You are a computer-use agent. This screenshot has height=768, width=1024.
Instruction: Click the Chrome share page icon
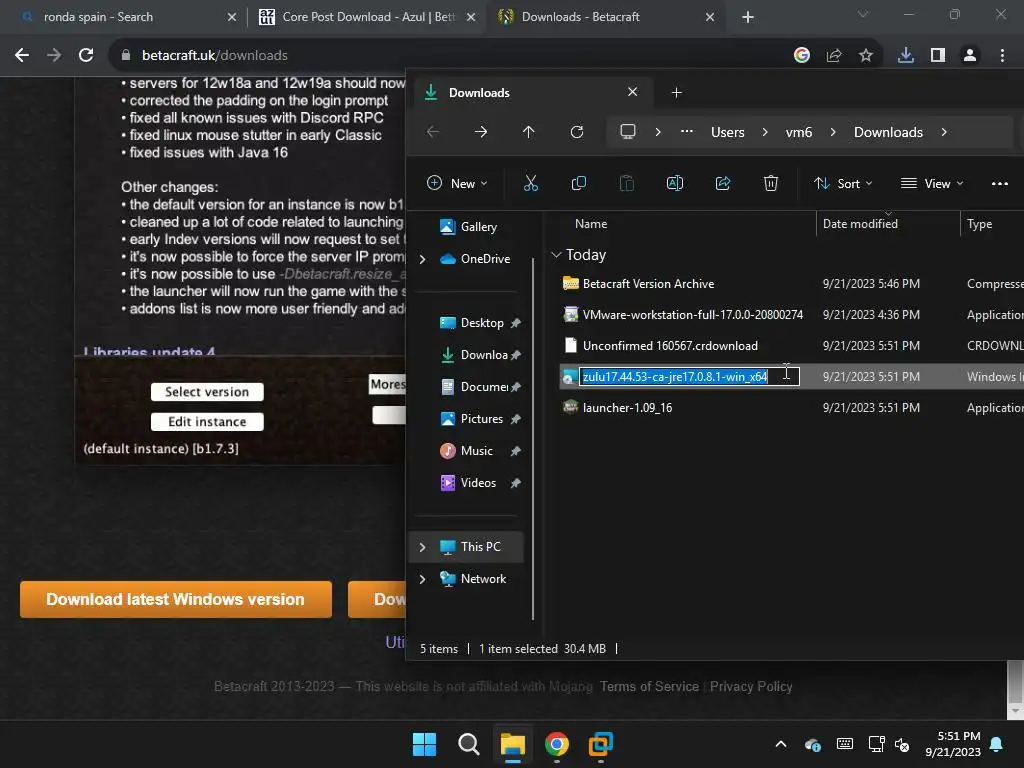833,56
